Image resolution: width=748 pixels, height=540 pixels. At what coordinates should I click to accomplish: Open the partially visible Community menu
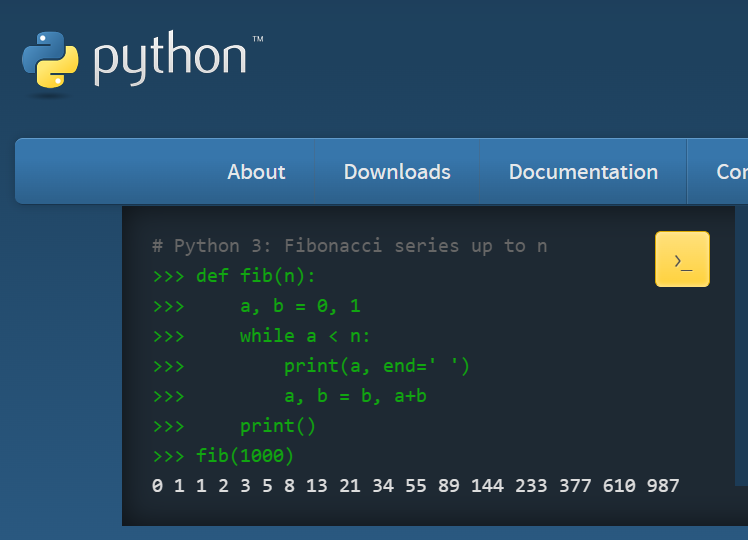pos(717,172)
